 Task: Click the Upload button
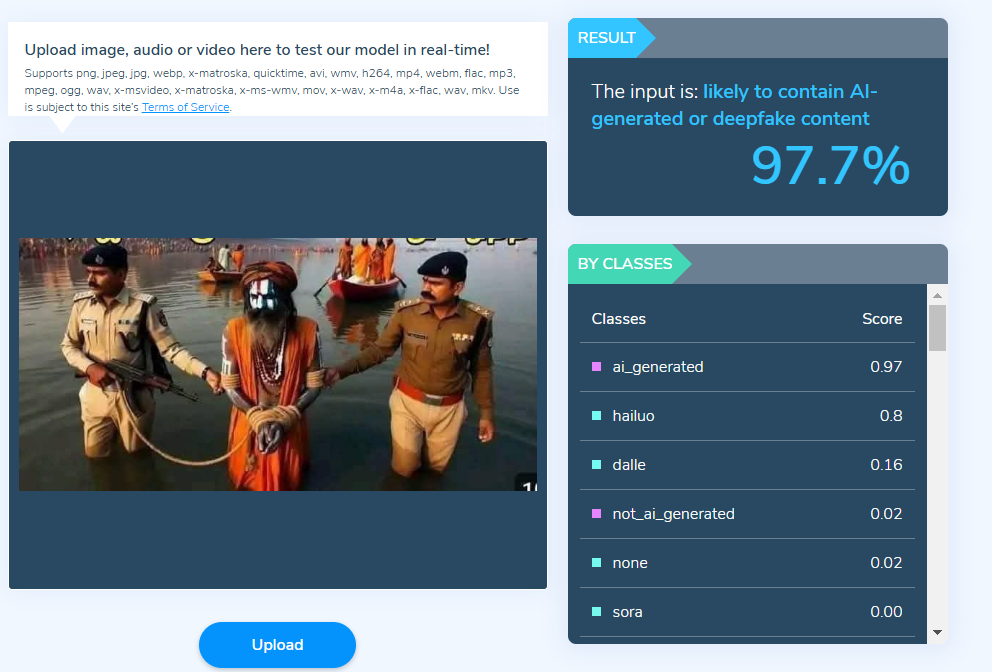pos(277,645)
